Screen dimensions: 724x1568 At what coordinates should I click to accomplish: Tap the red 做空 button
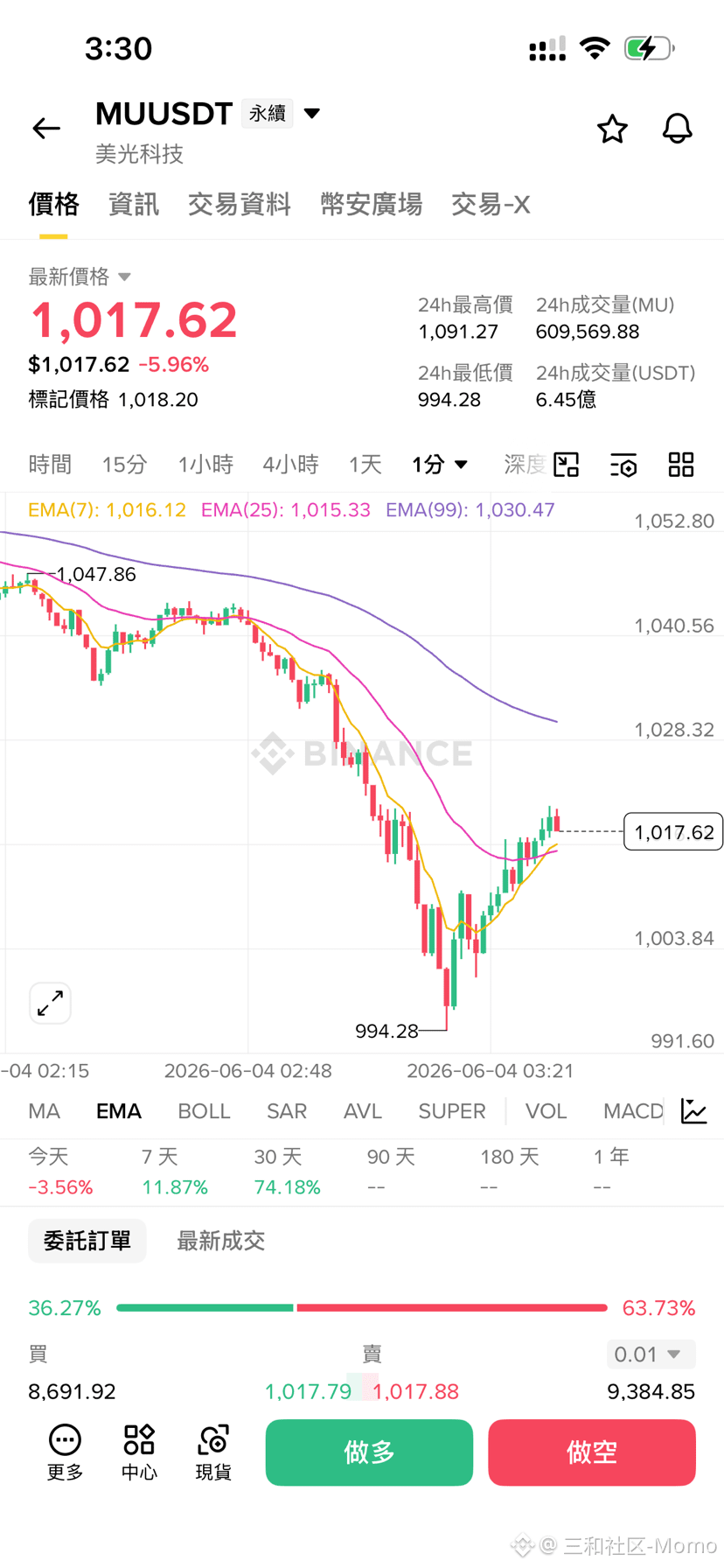[592, 1452]
